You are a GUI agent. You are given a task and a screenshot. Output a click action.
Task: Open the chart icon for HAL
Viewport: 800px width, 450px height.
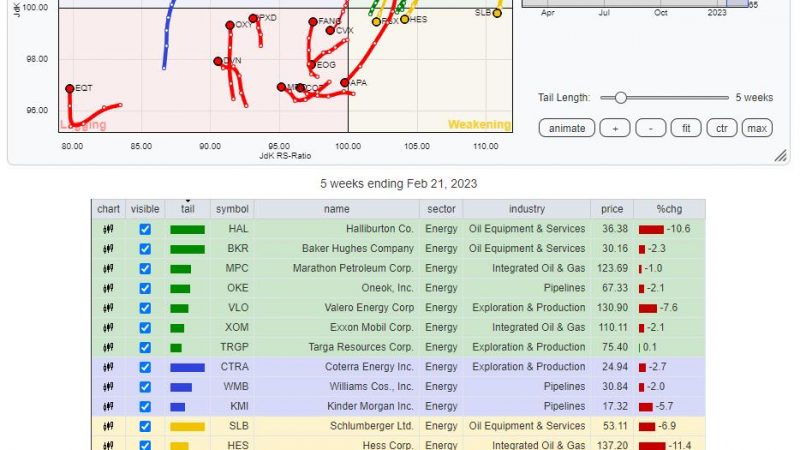click(108, 229)
